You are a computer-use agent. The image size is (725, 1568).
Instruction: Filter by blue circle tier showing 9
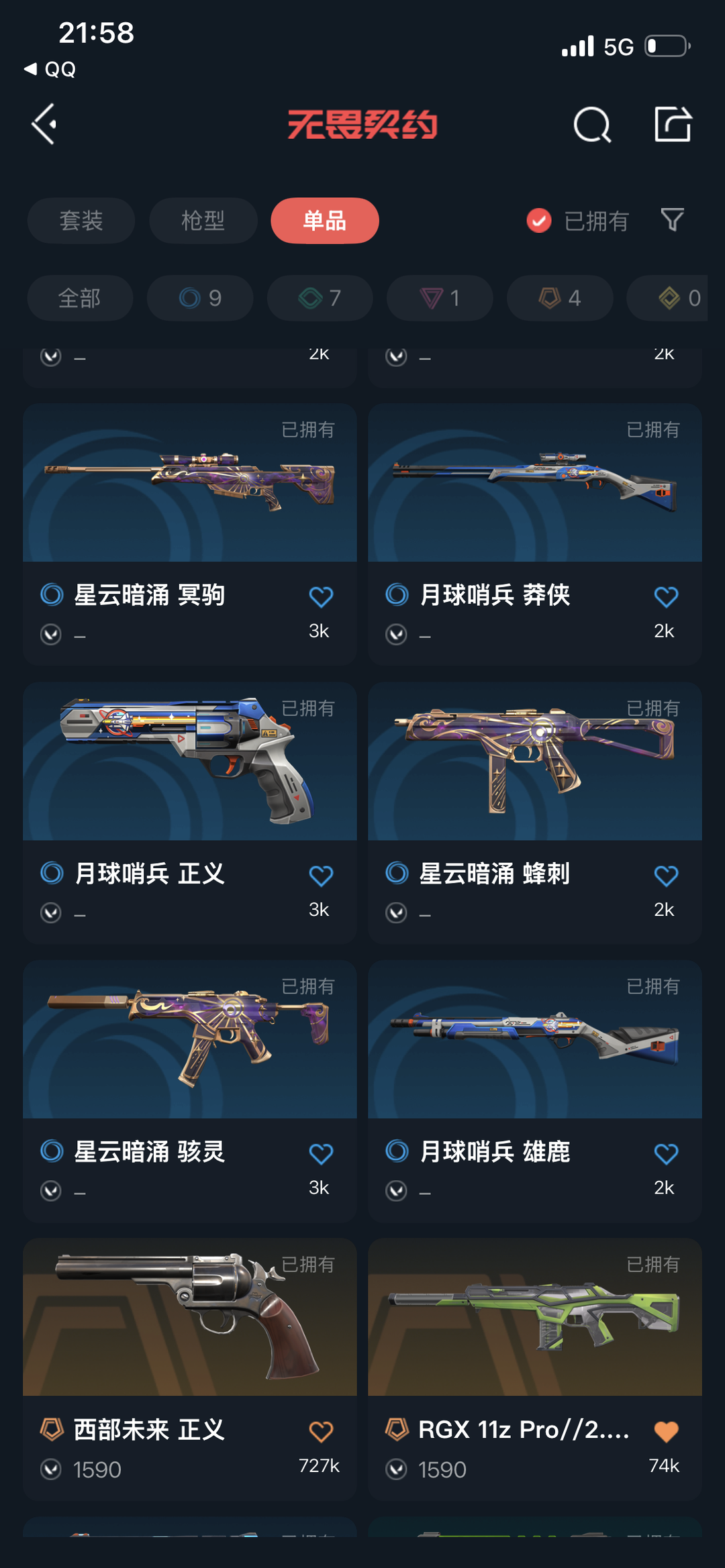click(200, 298)
